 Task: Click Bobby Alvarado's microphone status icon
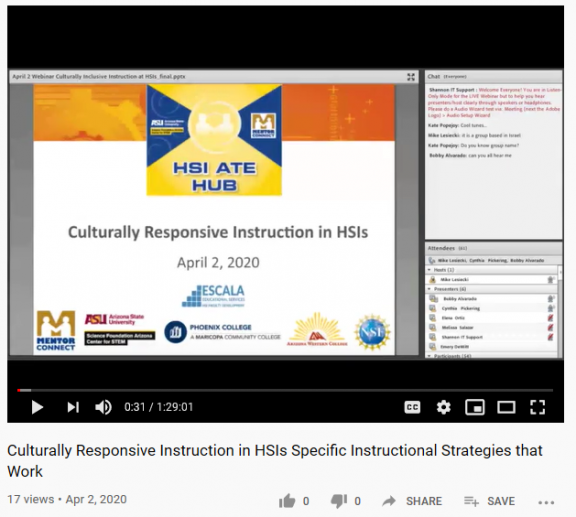pos(551,299)
